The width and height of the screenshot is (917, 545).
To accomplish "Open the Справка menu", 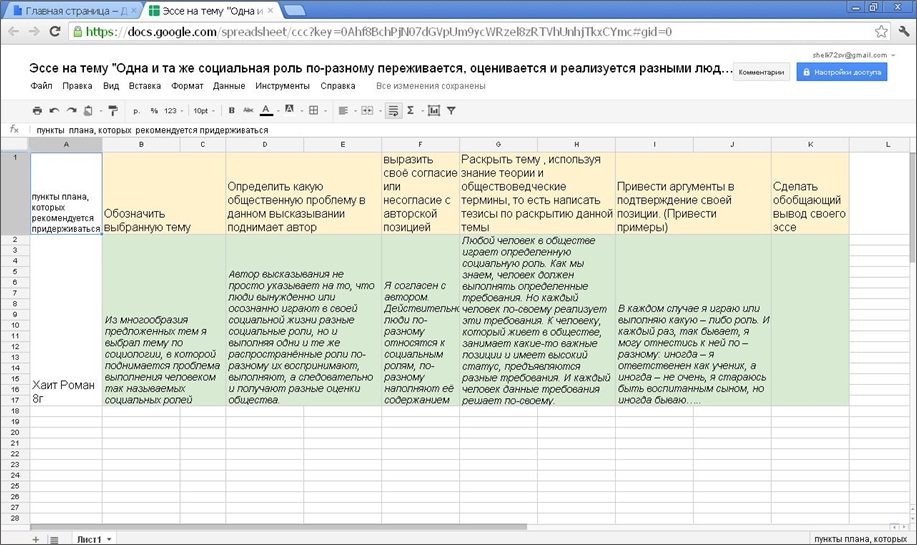I will pos(338,85).
